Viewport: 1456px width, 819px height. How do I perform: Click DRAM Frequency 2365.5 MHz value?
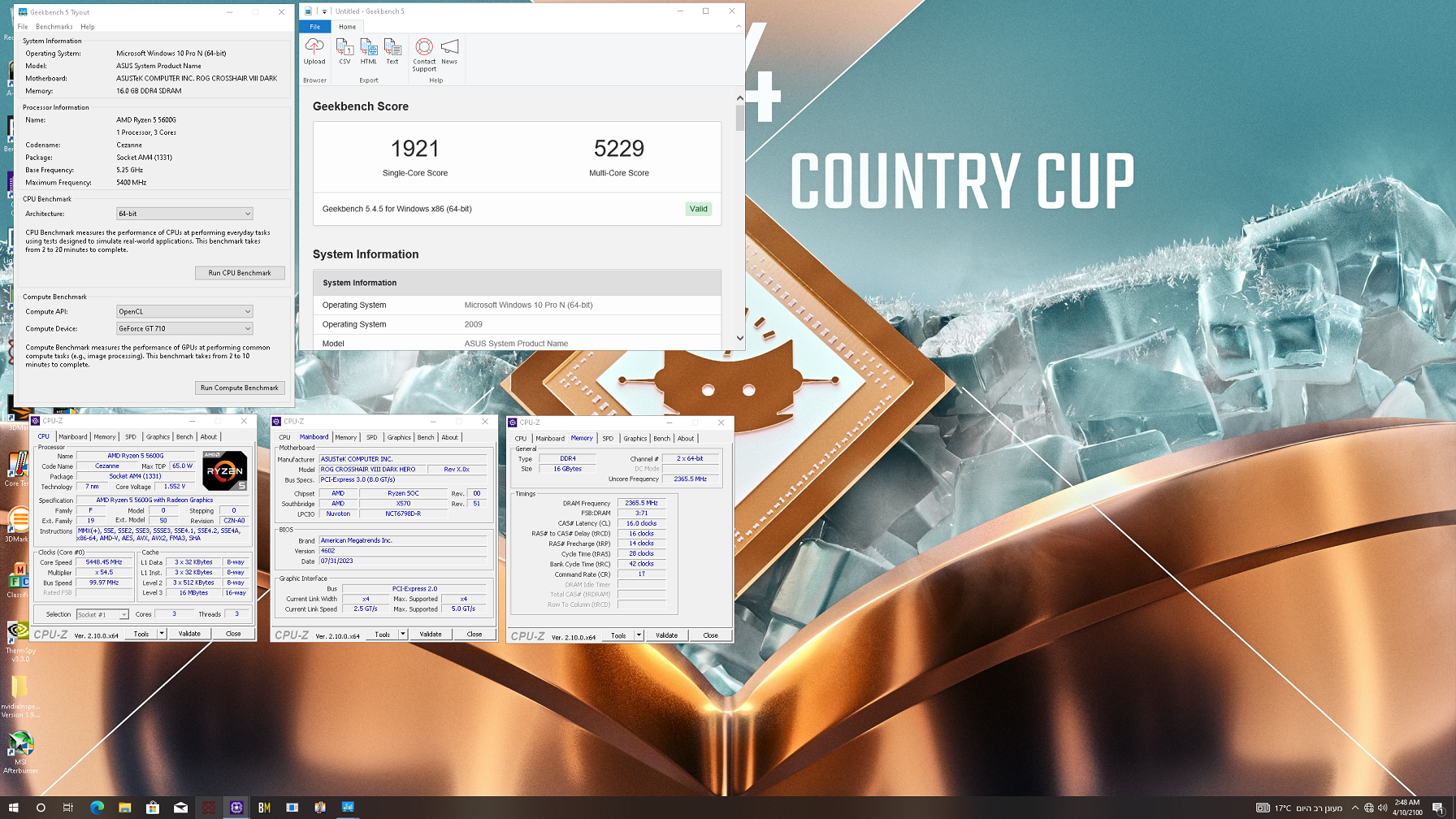pyautogui.click(x=641, y=503)
